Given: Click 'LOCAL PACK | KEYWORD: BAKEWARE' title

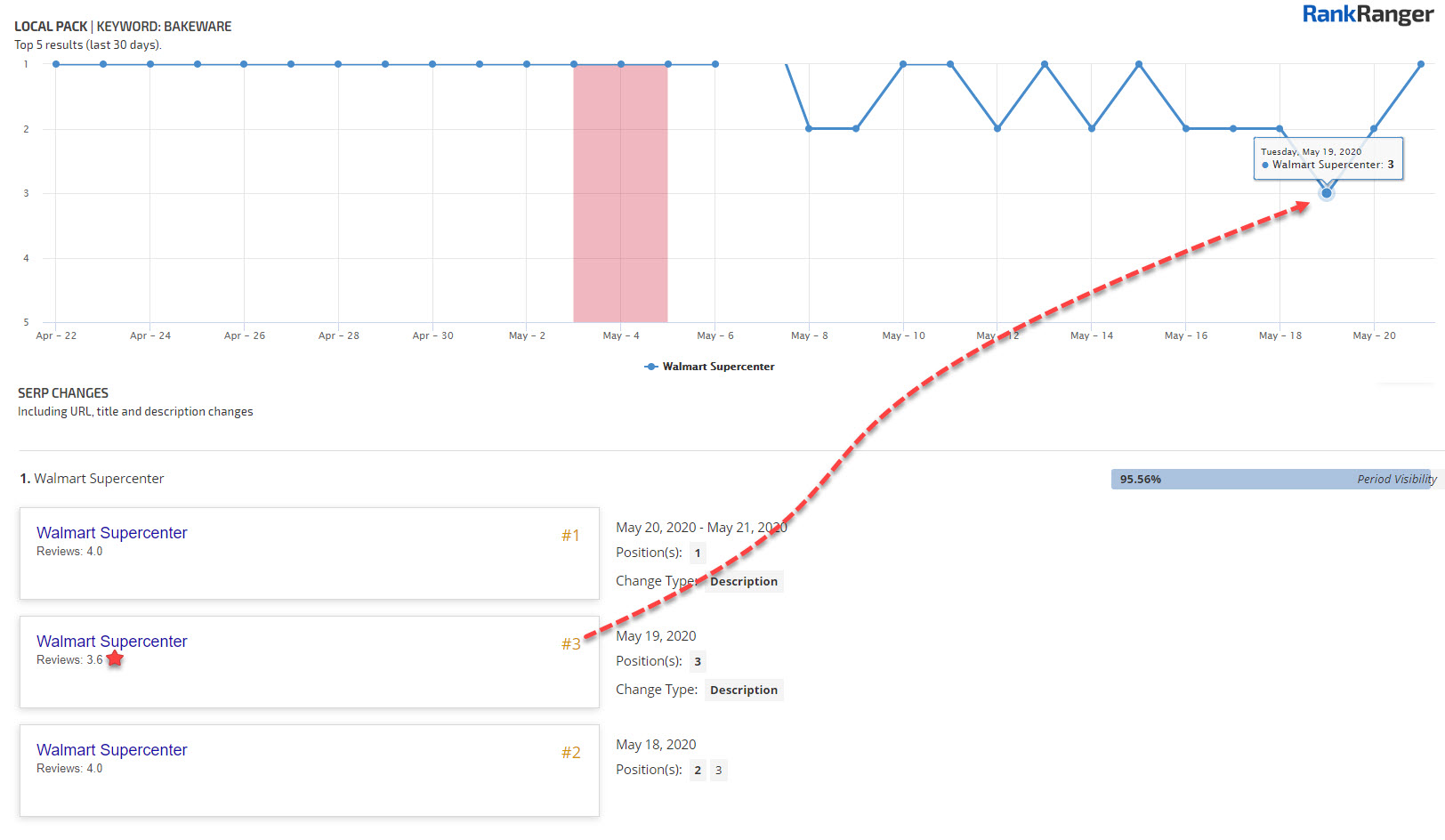Looking at the screenshot, I should tap(123, 27).
